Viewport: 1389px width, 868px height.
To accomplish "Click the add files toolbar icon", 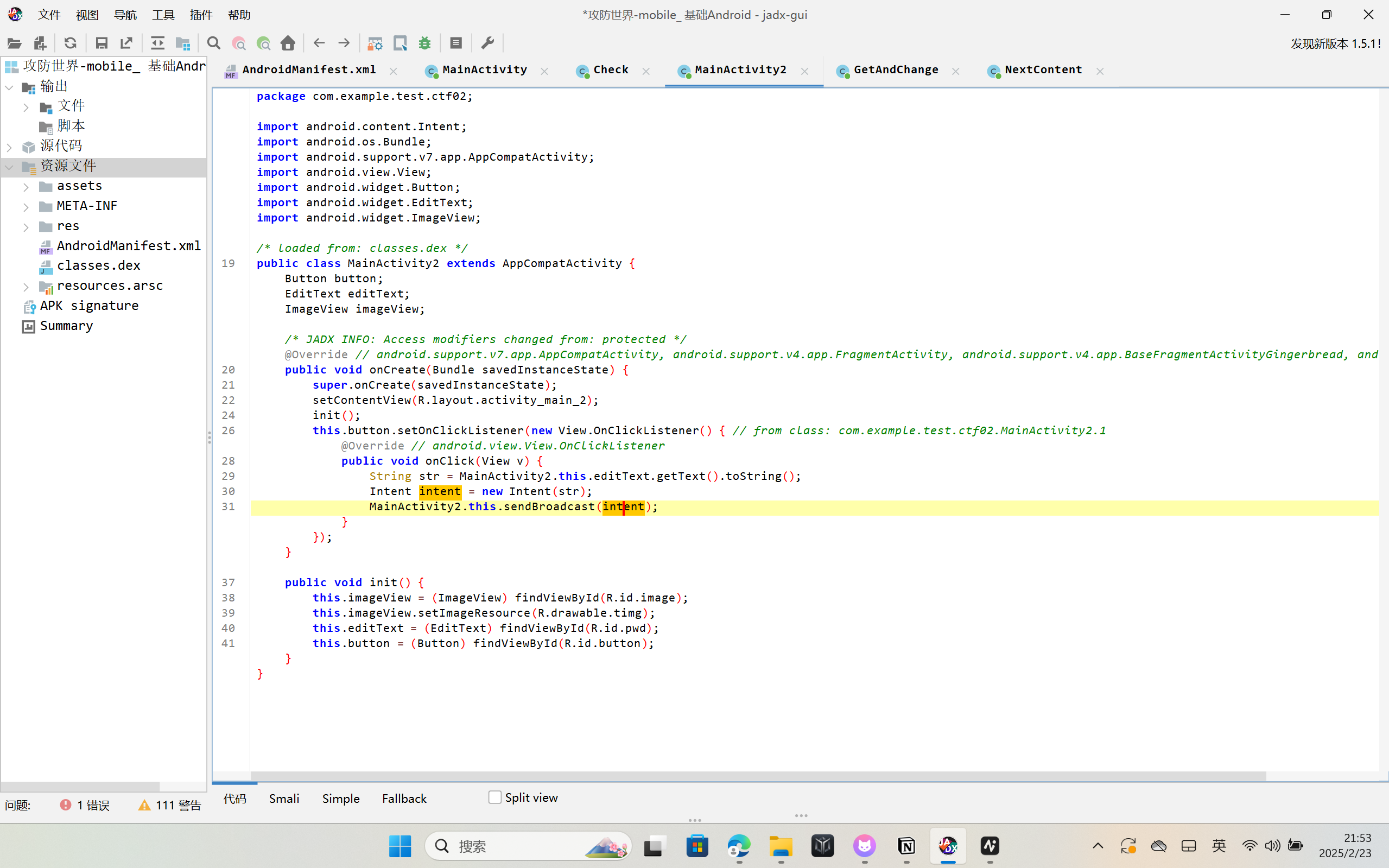I will 40,43.
